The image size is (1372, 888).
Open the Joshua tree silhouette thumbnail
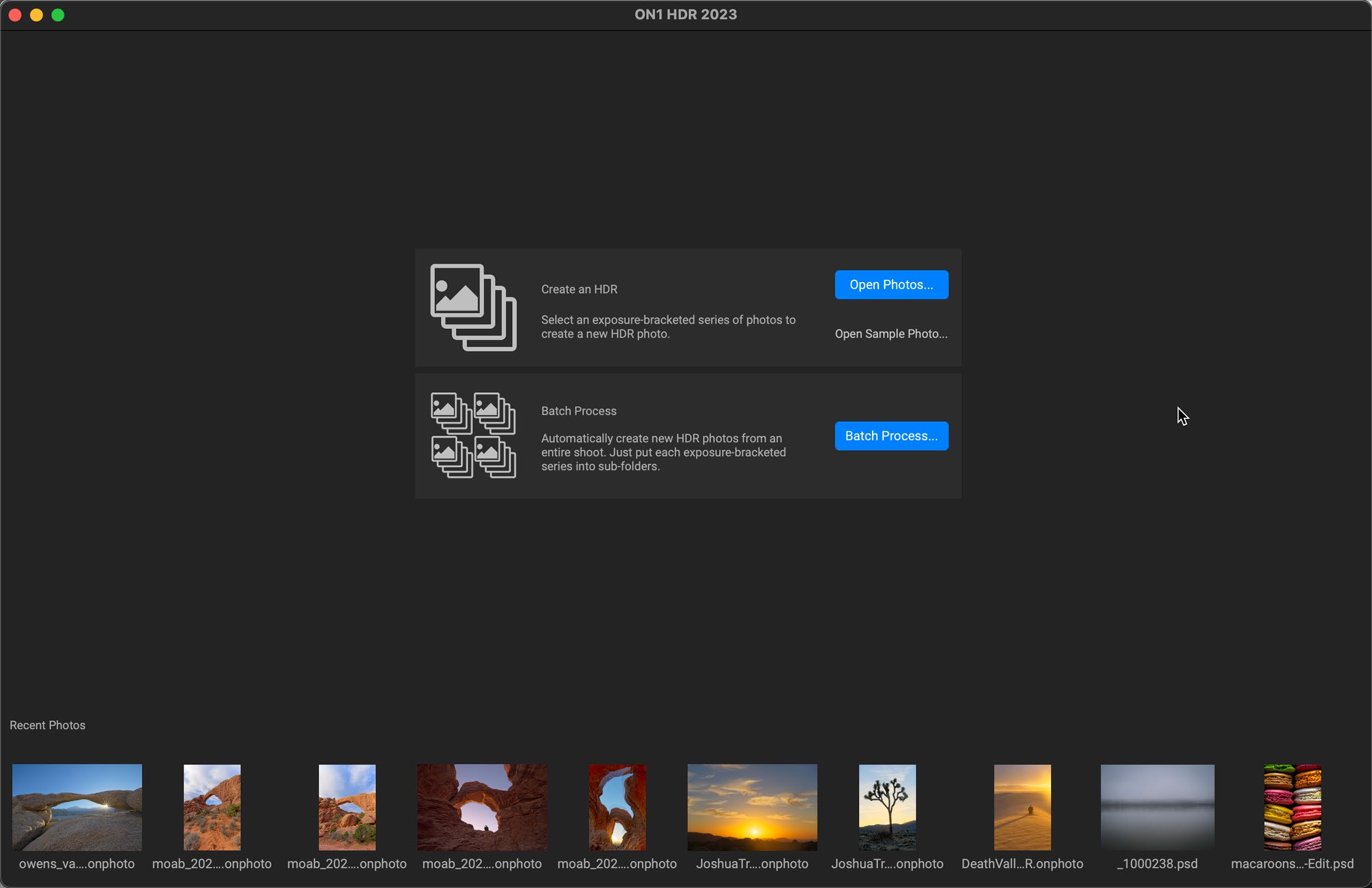coord(888,807)
